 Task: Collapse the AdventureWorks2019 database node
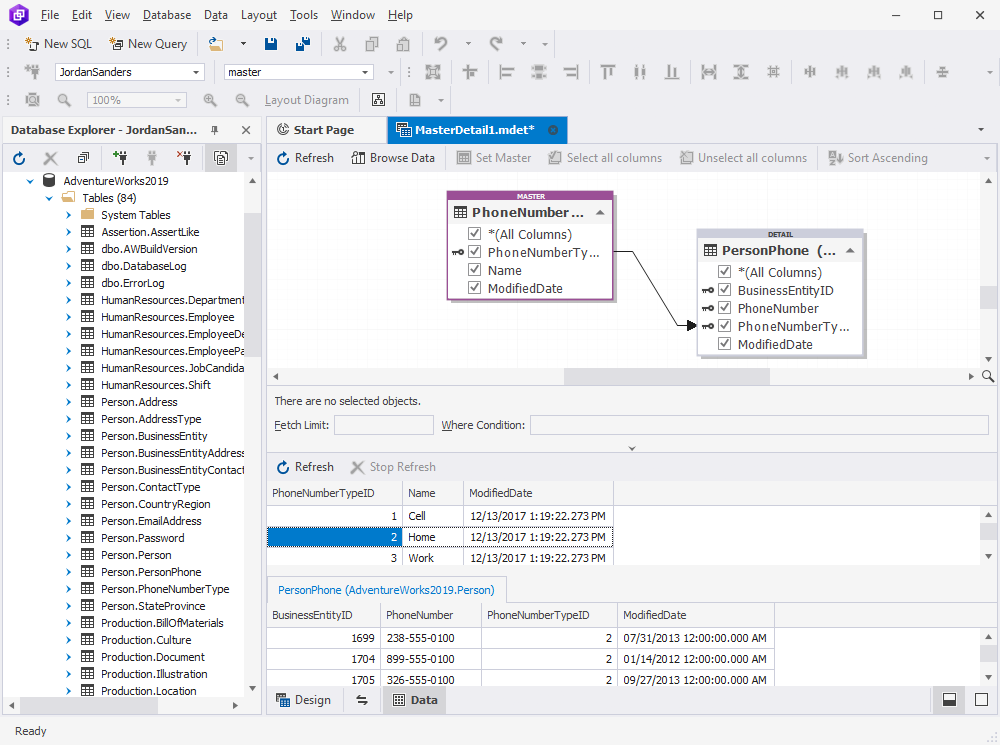click(30, 181)
